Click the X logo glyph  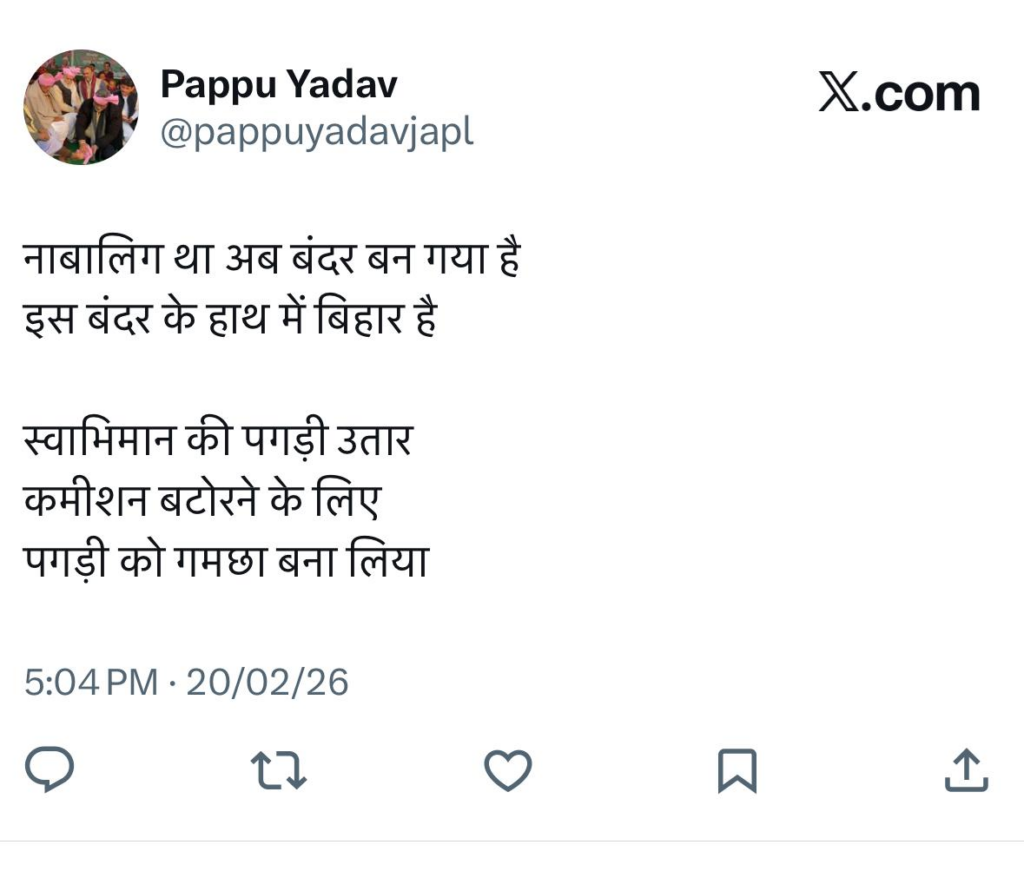coord(840,94)
